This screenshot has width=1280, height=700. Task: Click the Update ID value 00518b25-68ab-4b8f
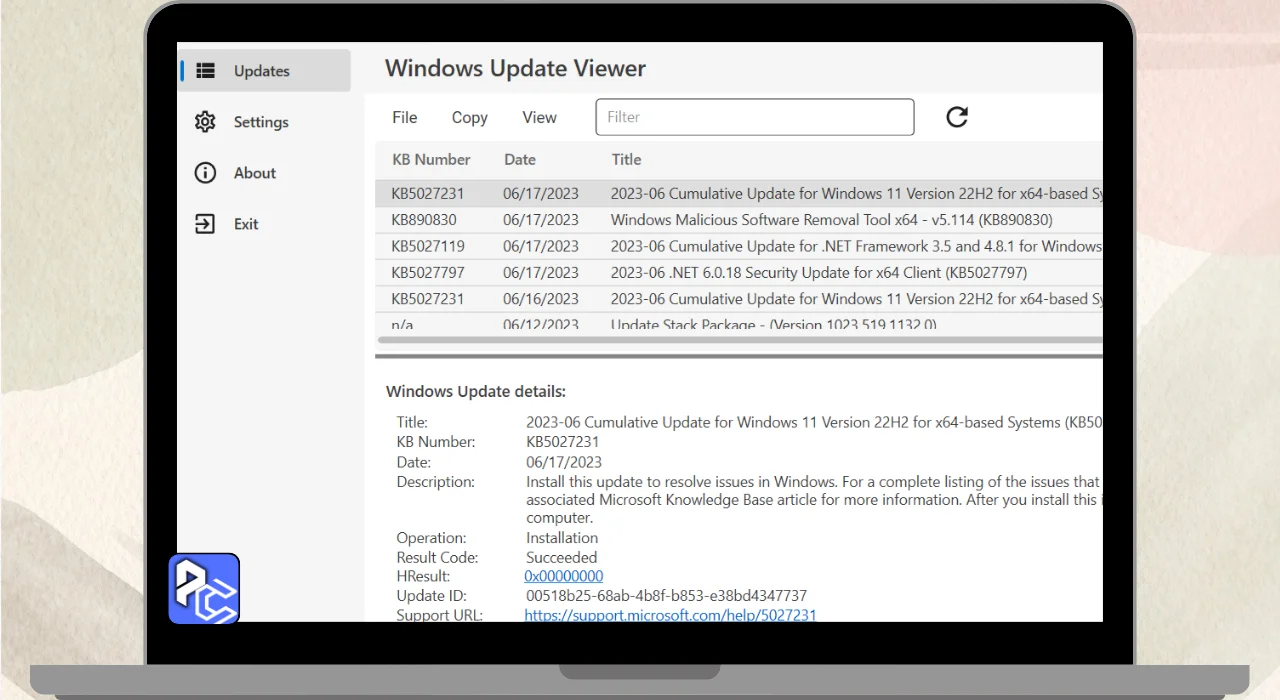[667, 596]
